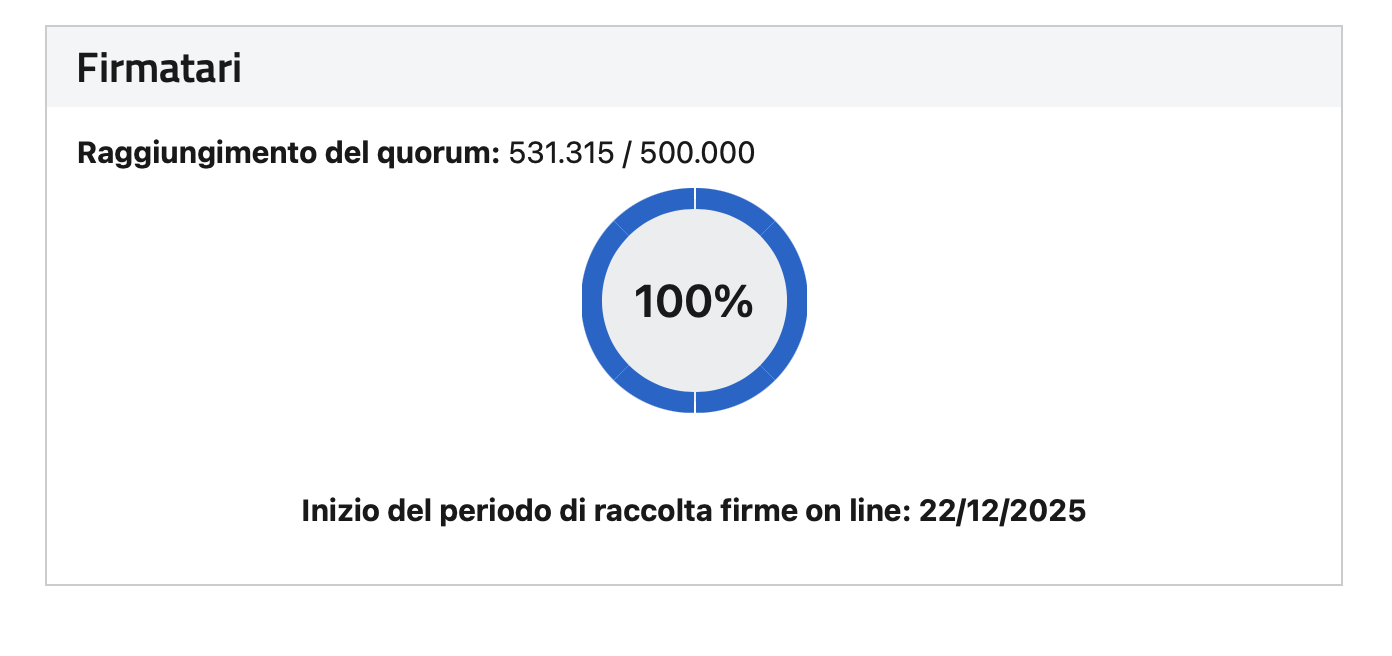Click the 531.315 signature count
The width and height of the screenshot is (1392, 656).
[561, 153]
